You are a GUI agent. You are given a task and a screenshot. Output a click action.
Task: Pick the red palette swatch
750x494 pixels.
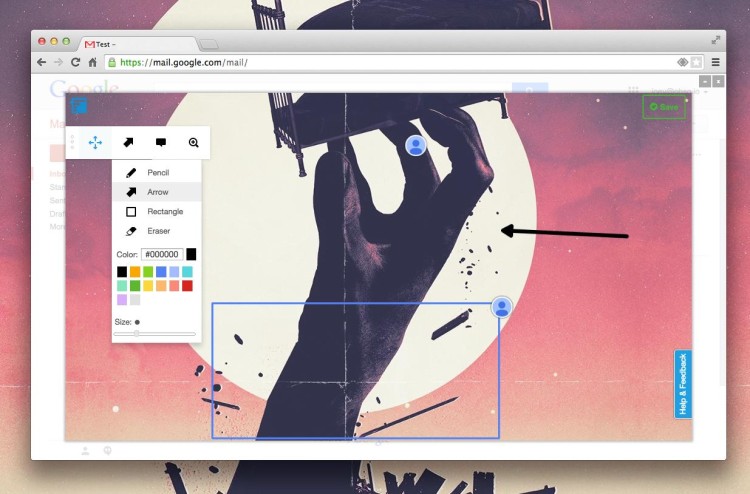coord(188,286)
